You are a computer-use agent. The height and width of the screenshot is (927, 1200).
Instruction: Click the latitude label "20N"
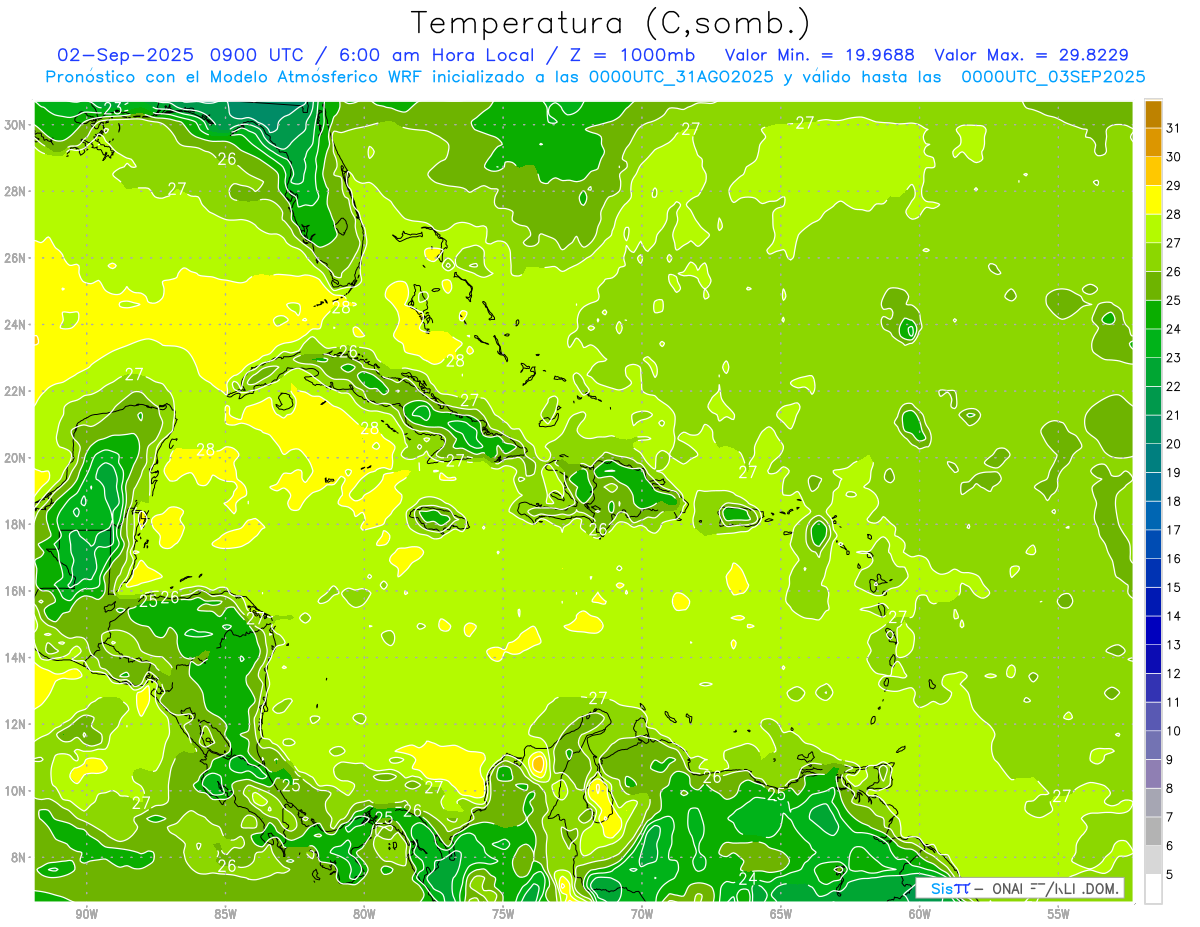click(x=15, y=458)
